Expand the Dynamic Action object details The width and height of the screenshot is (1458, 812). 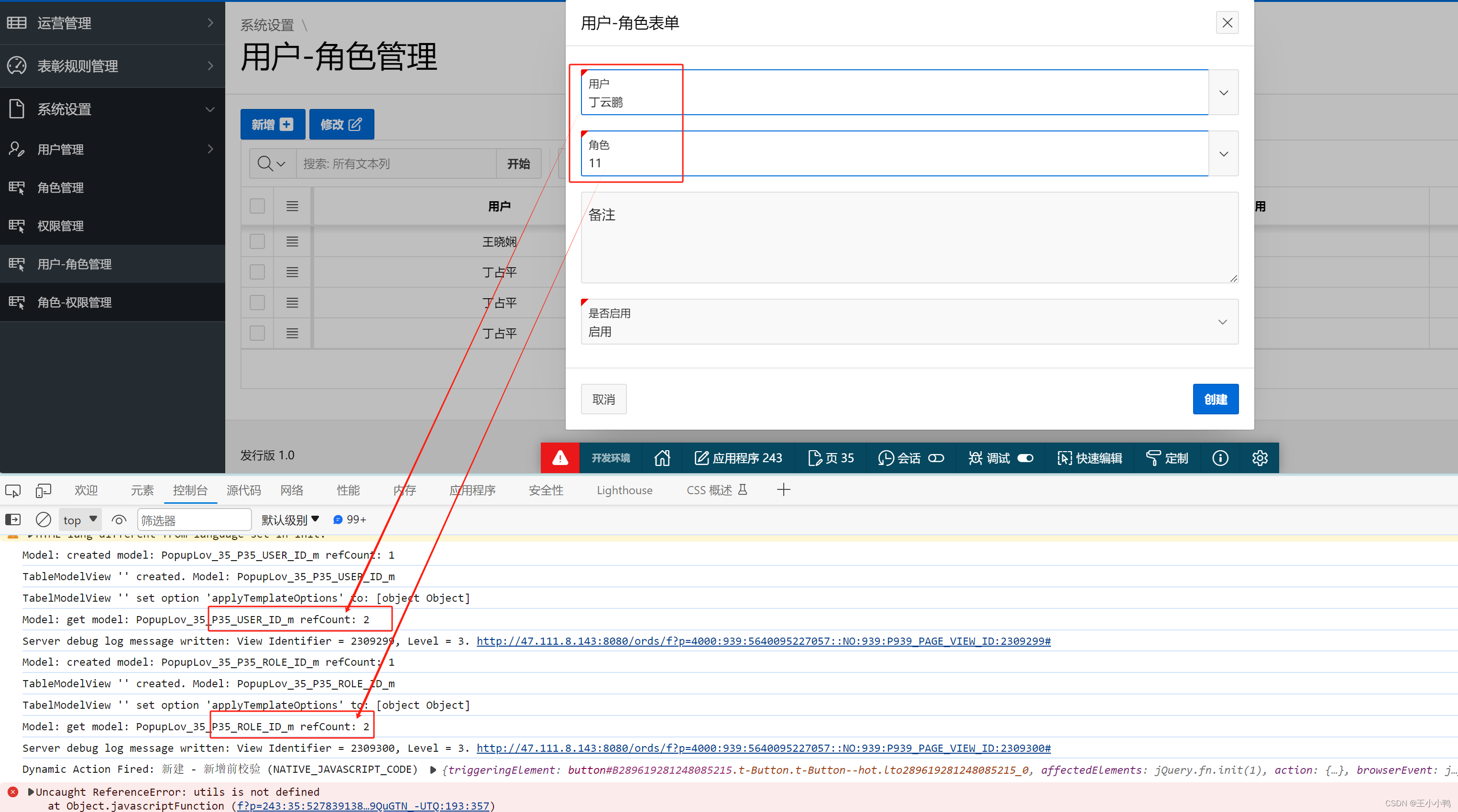click(433, 769)
